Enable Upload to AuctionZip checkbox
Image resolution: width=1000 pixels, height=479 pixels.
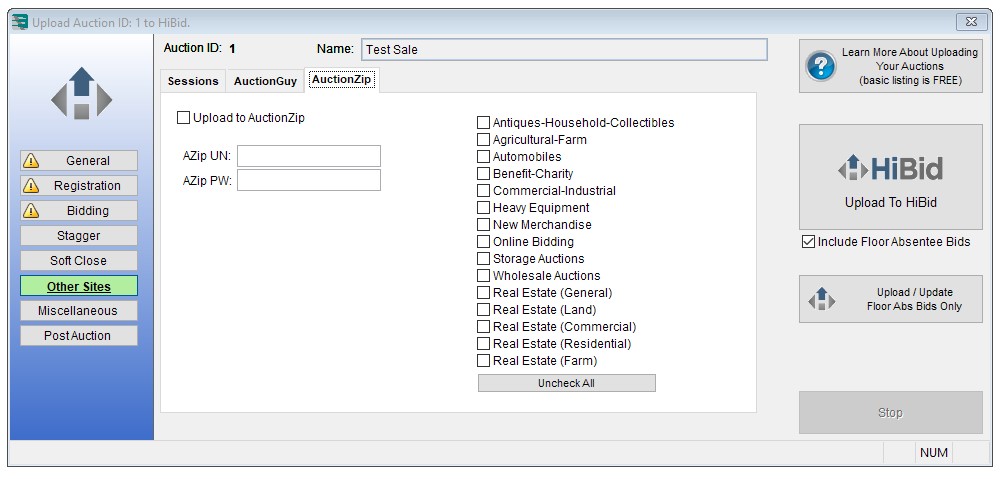tap(183, 117)
